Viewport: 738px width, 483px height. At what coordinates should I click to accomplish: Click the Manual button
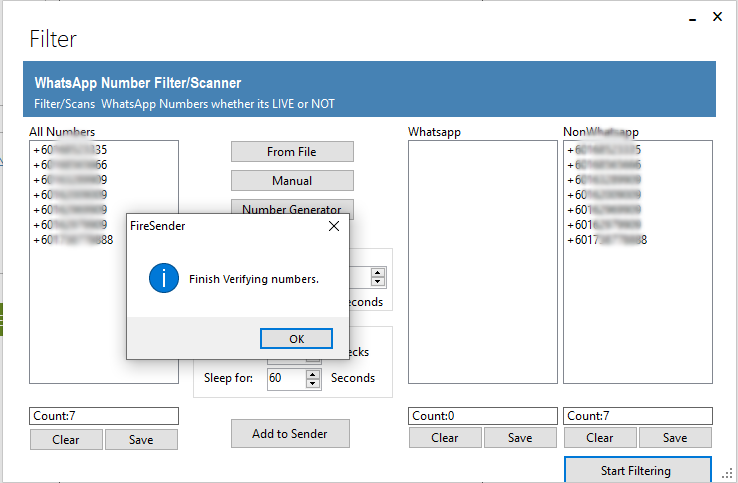[292, 181]
